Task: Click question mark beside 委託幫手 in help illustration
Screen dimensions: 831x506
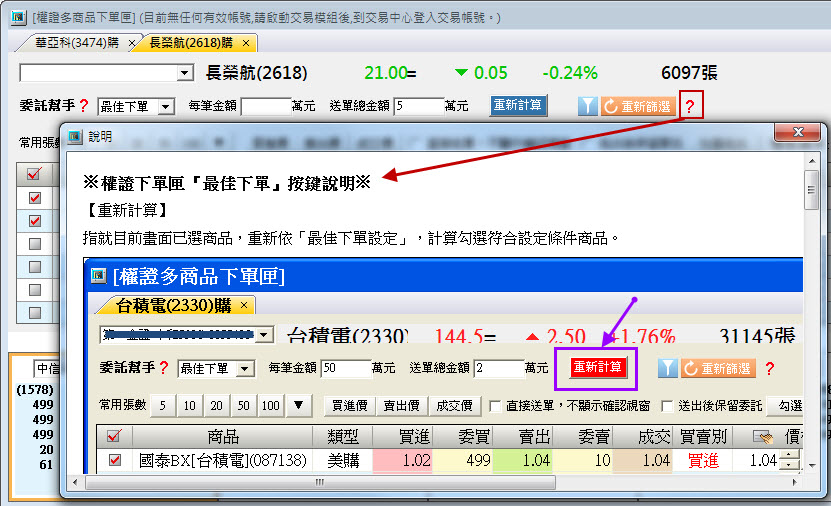Action: click(x=164, y=368)
